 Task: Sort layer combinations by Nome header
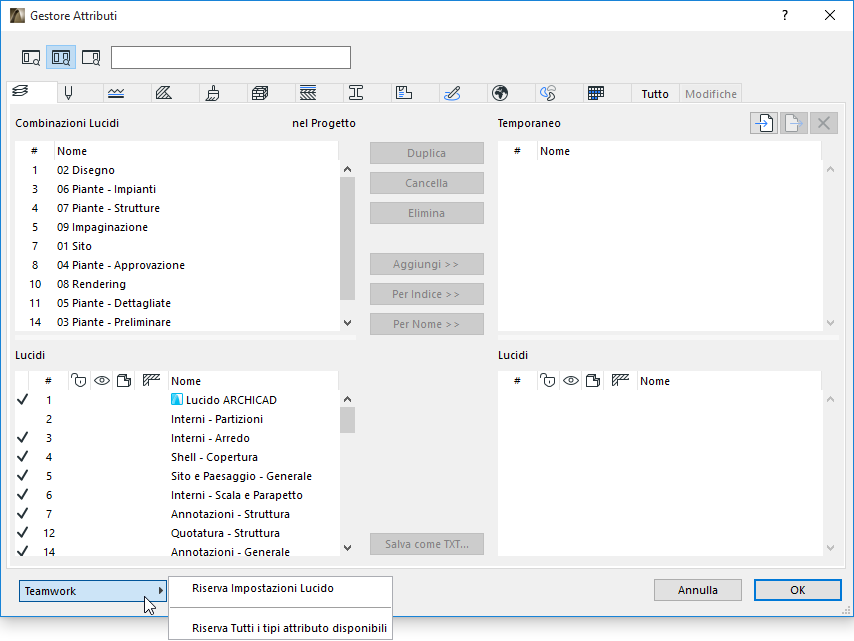(196, 151)
